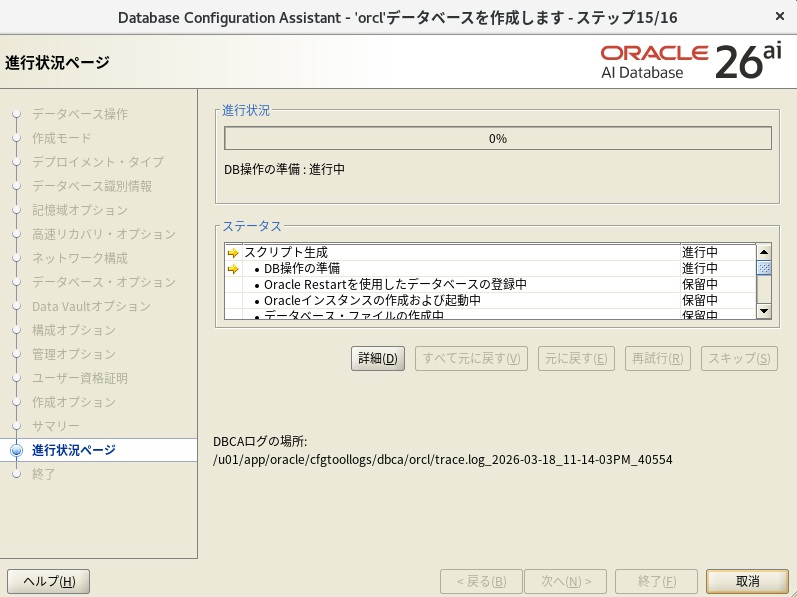Viewport: 797px width, 597px height.
Task: Click the step bullet for 進行状況ページ
Action: (17, 450)
